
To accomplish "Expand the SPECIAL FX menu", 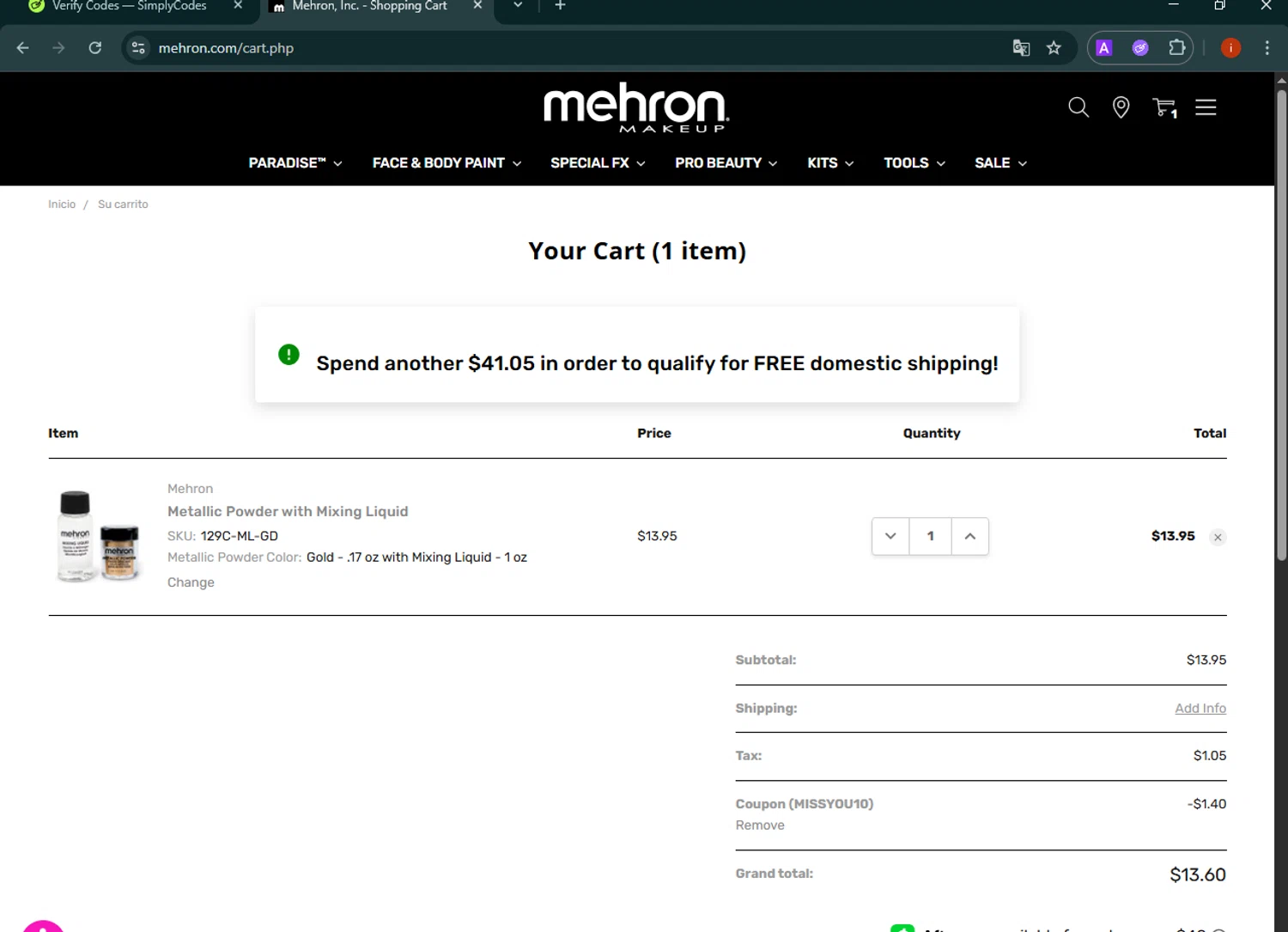I will pyautogui.click(x=598, y=163).
